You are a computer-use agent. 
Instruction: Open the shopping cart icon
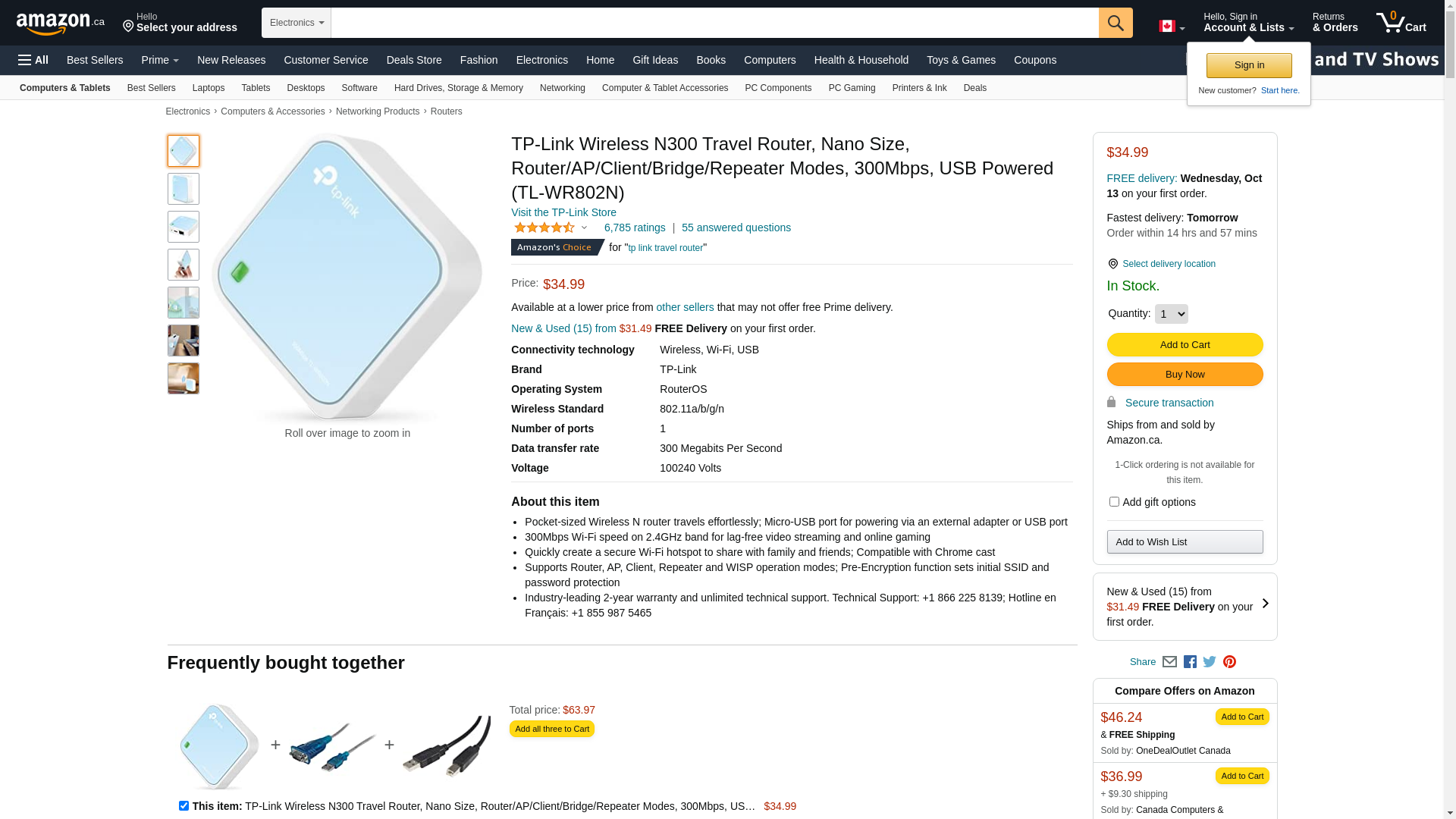pyautogui.click(x=1401, y=23)
